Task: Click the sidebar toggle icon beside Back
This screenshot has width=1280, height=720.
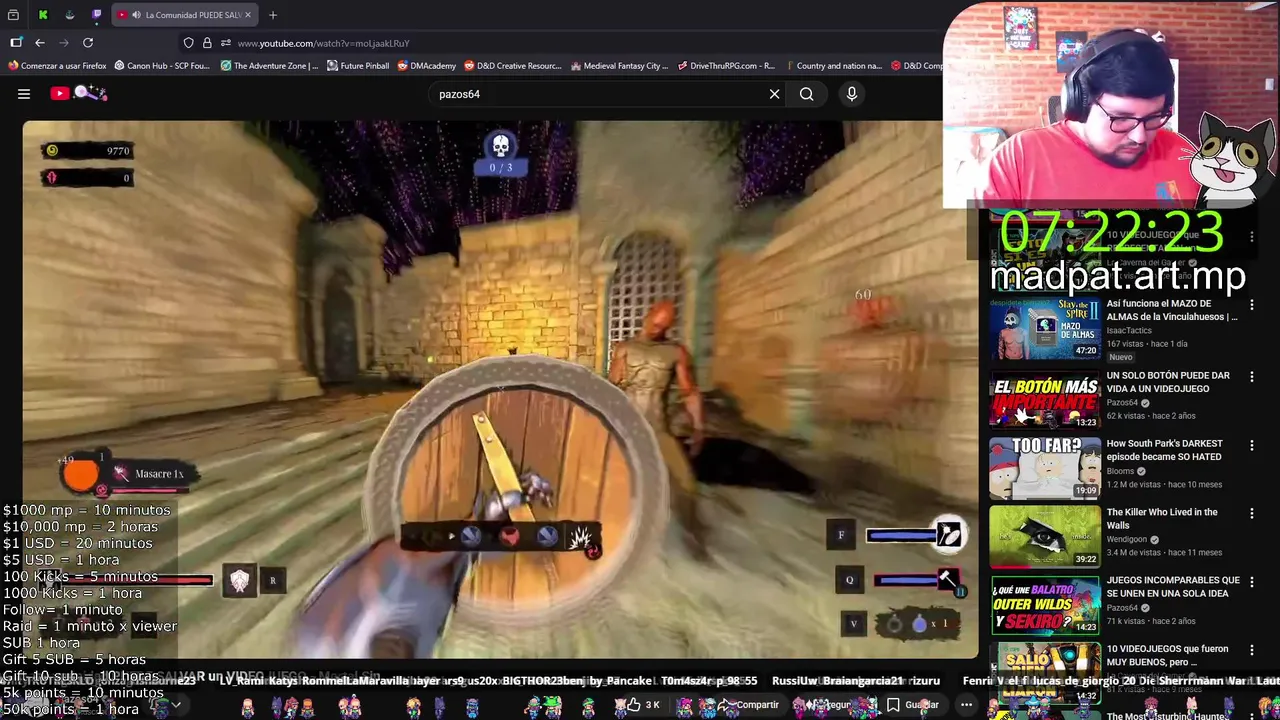Action: click(x=16, y=43)
